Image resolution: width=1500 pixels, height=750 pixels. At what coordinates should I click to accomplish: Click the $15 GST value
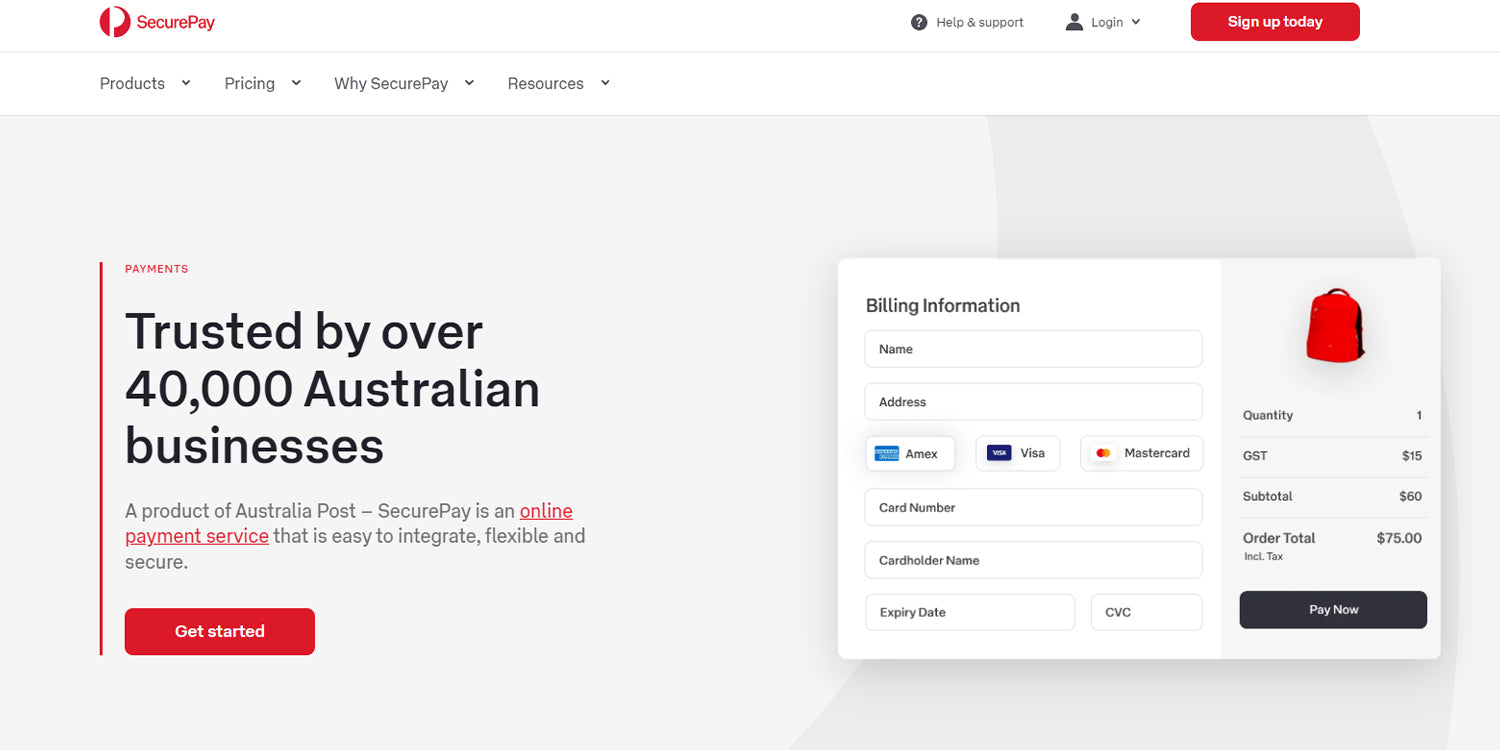click(x=1412, y=456)
